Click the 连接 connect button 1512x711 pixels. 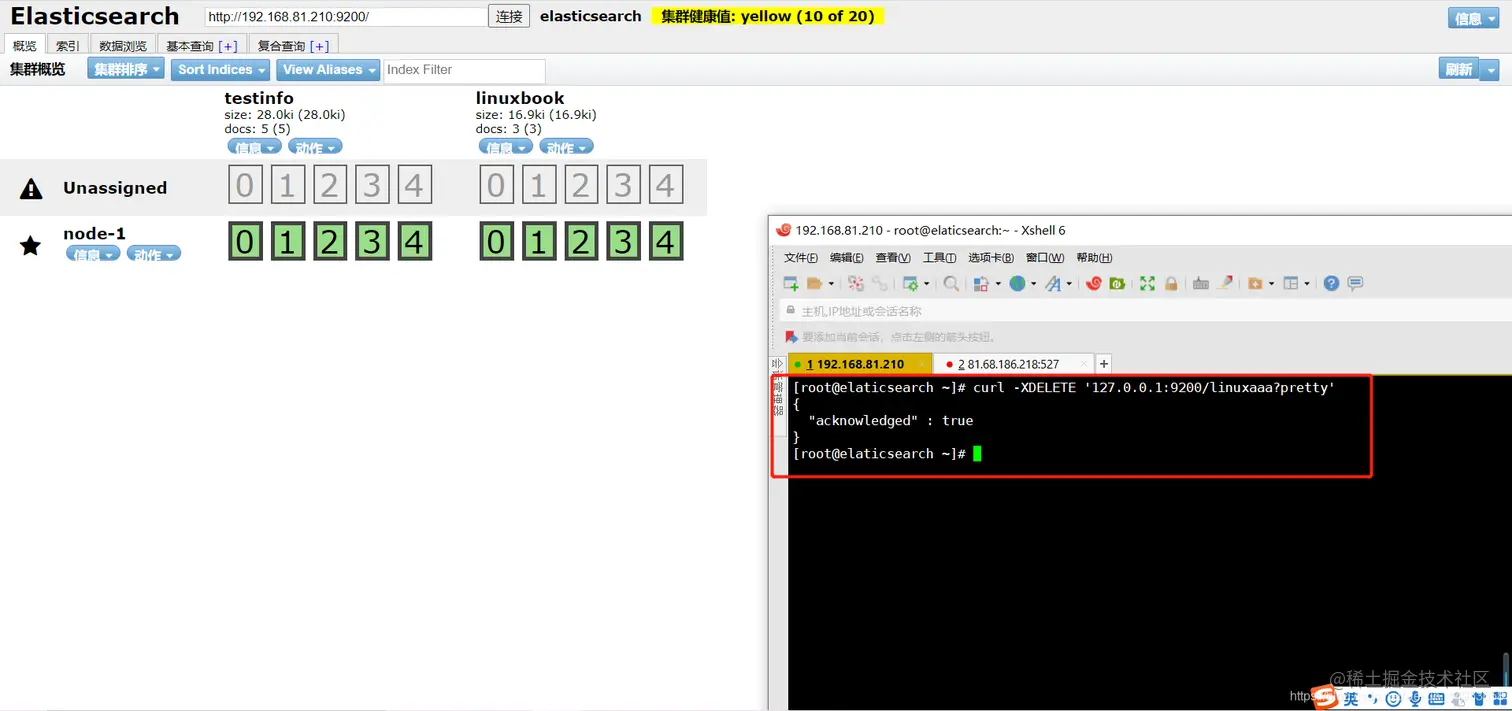click(509, 16)
